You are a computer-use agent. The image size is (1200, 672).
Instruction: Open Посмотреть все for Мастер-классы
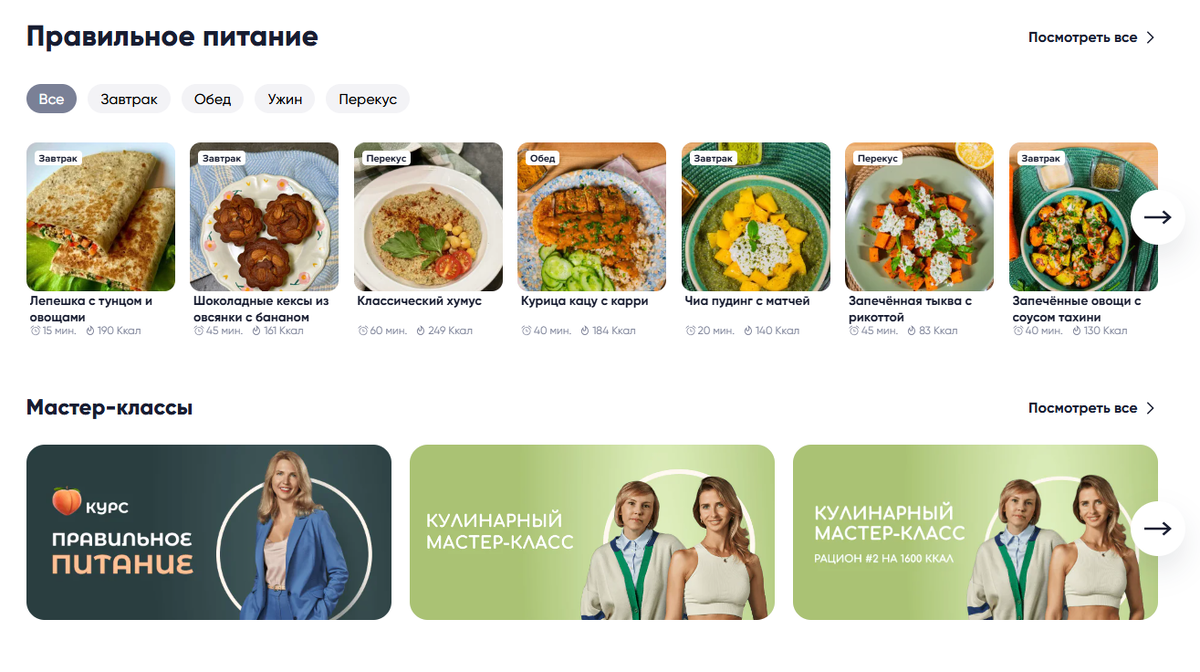tap(1082, 408)
